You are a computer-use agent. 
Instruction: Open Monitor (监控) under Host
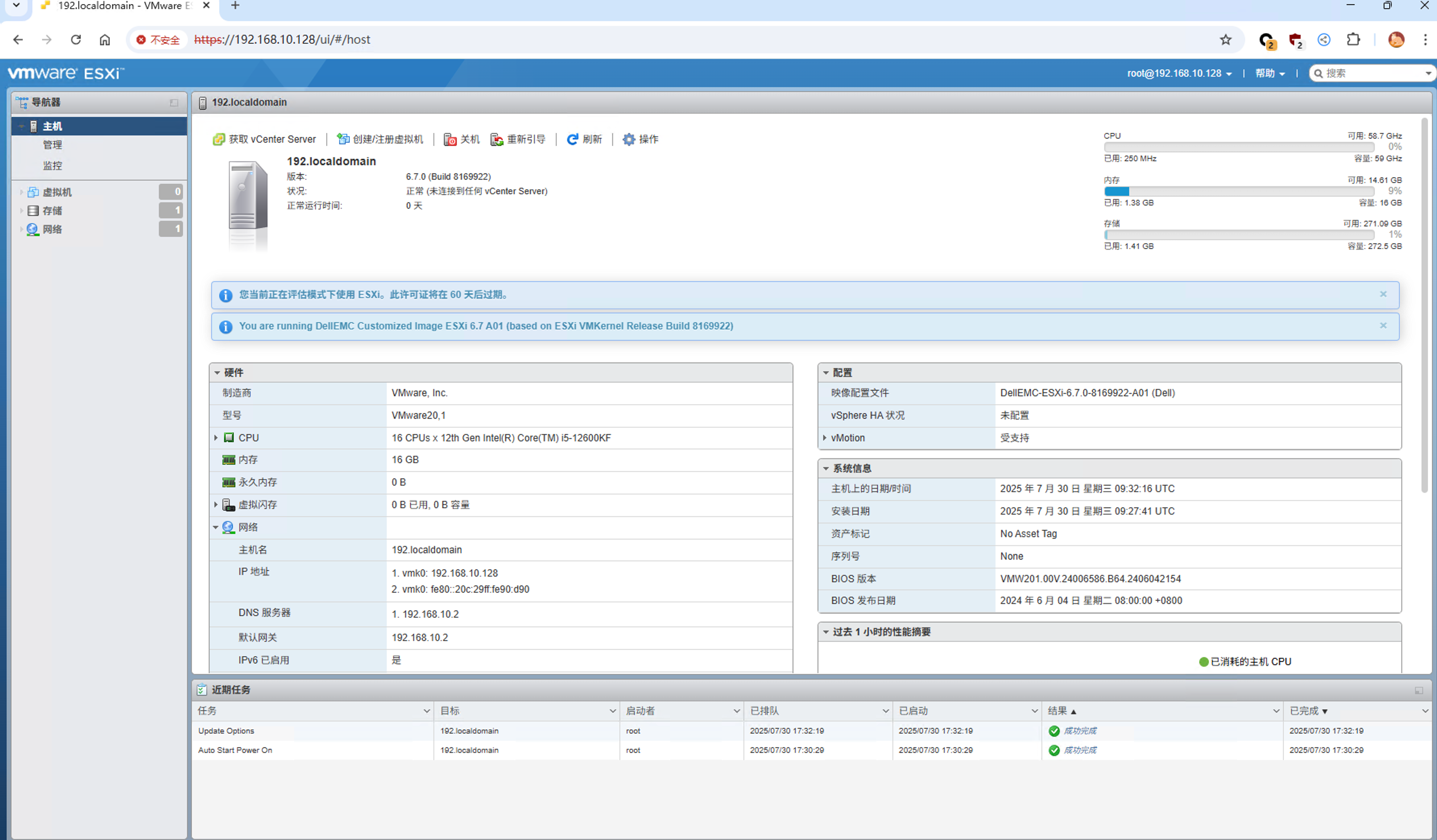pos(52,166)
